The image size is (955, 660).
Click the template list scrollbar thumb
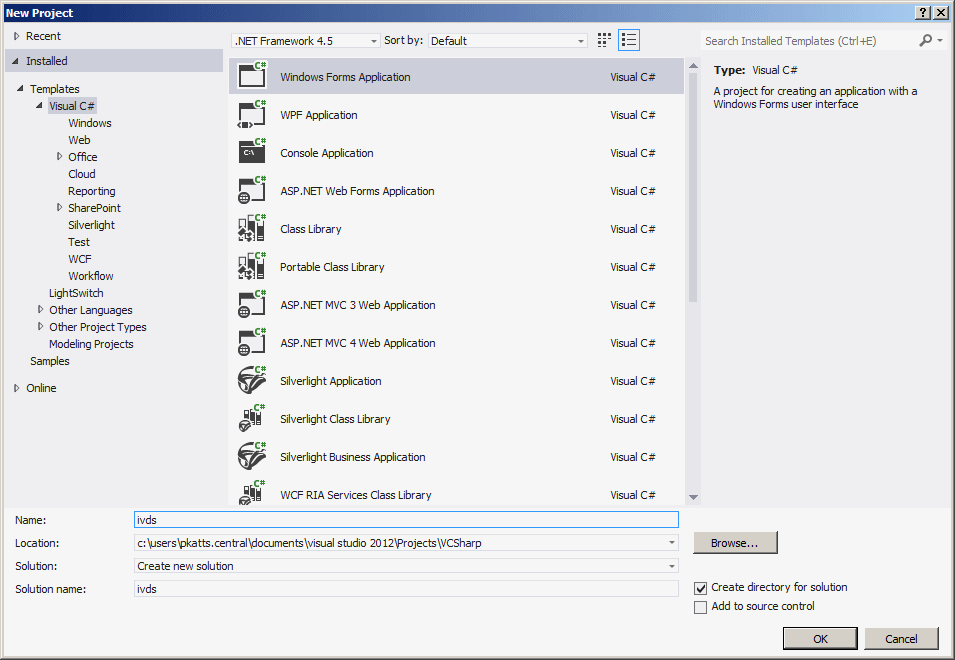pos(693,188)
